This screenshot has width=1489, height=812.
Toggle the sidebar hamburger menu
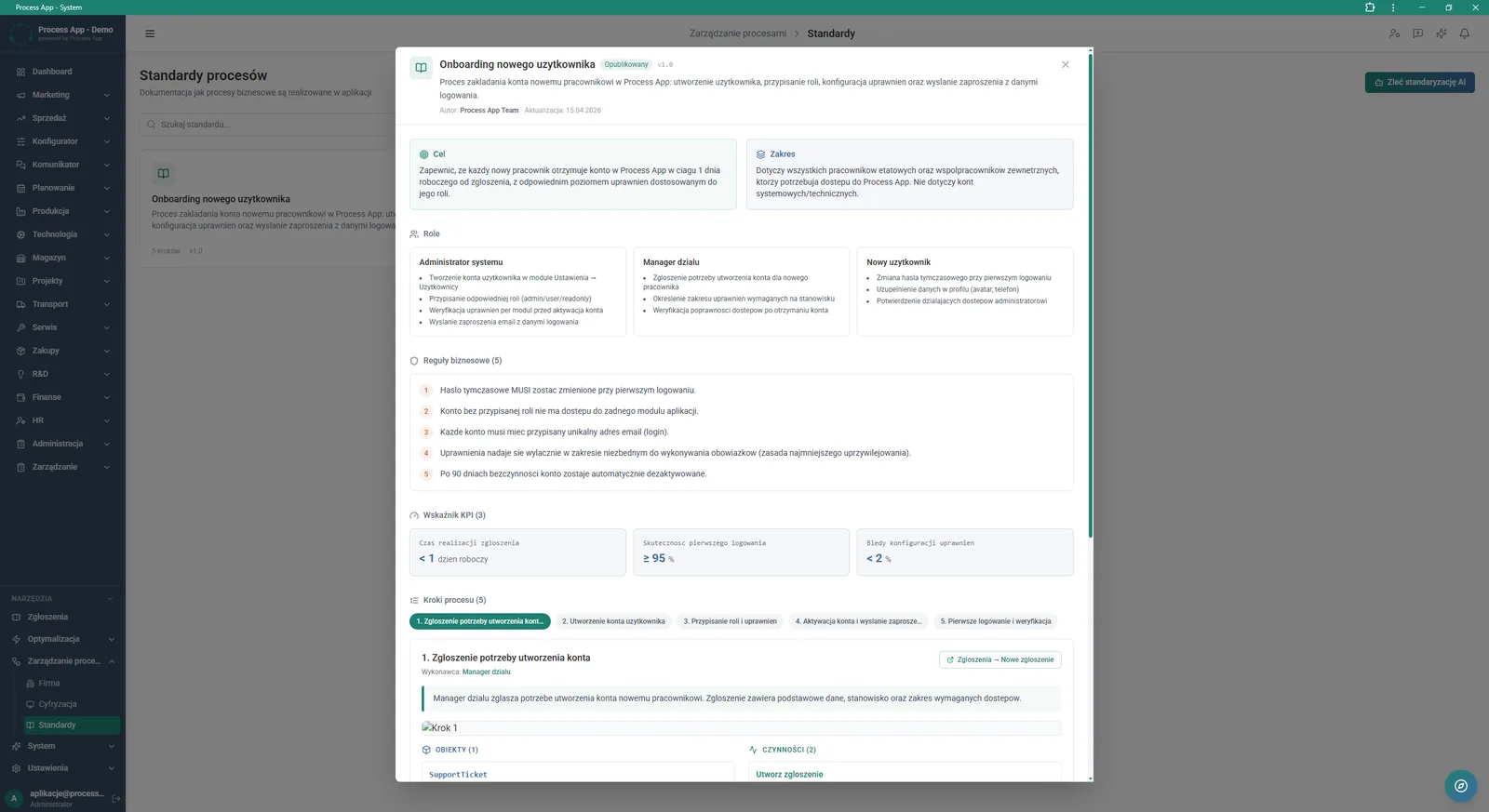(x=150, y=33)
